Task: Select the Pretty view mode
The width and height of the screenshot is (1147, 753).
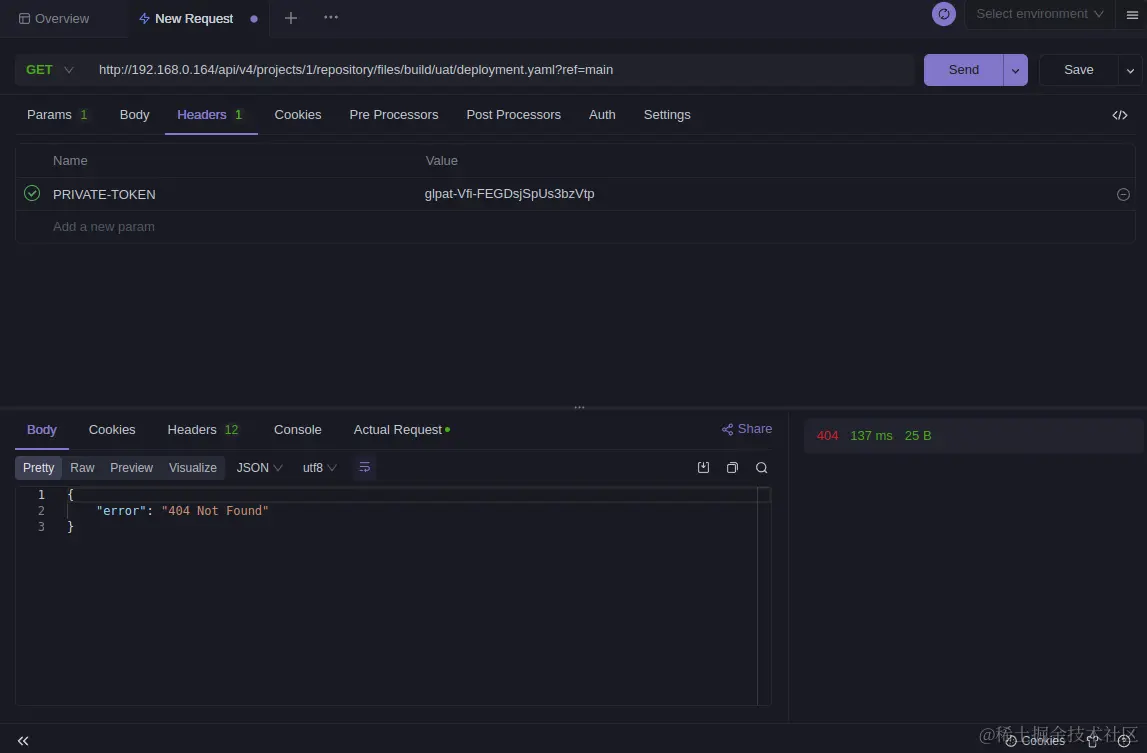Action: tap(39, 468)
